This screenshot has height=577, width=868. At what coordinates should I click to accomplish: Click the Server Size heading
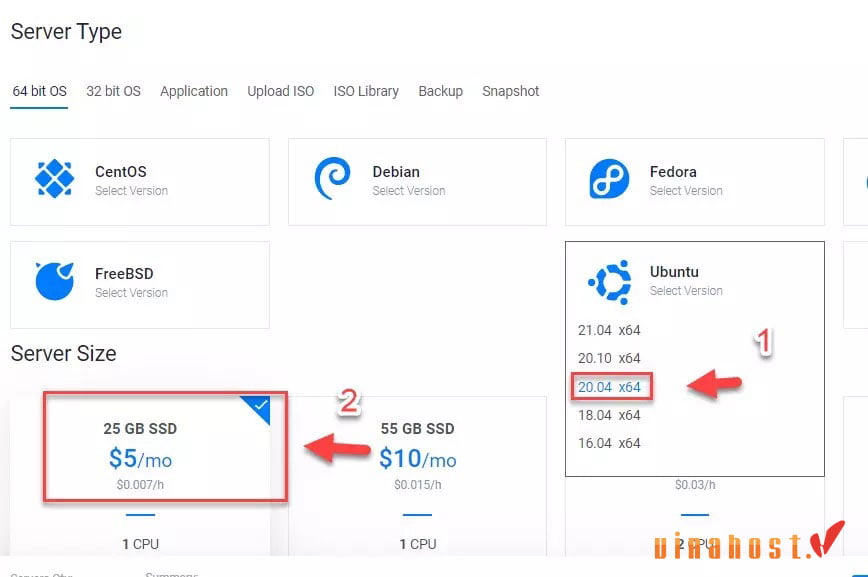click(64, 354)
